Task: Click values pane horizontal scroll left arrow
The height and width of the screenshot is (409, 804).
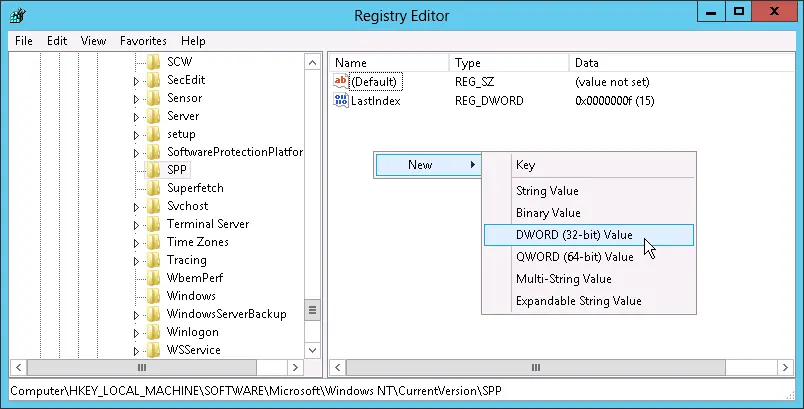Action: 337,367
